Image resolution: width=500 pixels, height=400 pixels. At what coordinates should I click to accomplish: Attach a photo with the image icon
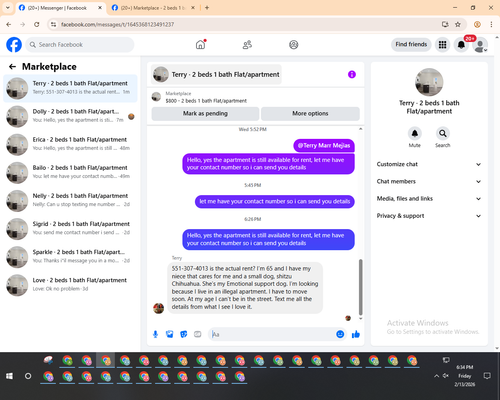tap(169, 334)
